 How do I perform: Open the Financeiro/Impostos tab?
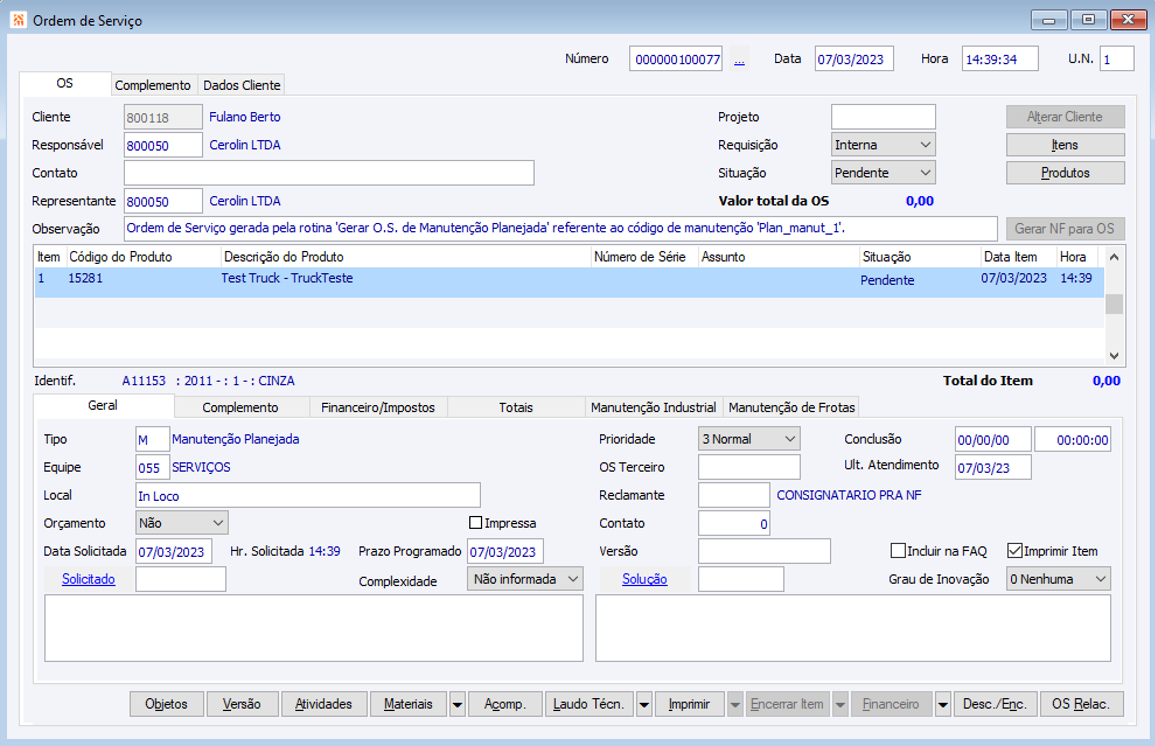(378, 407)
